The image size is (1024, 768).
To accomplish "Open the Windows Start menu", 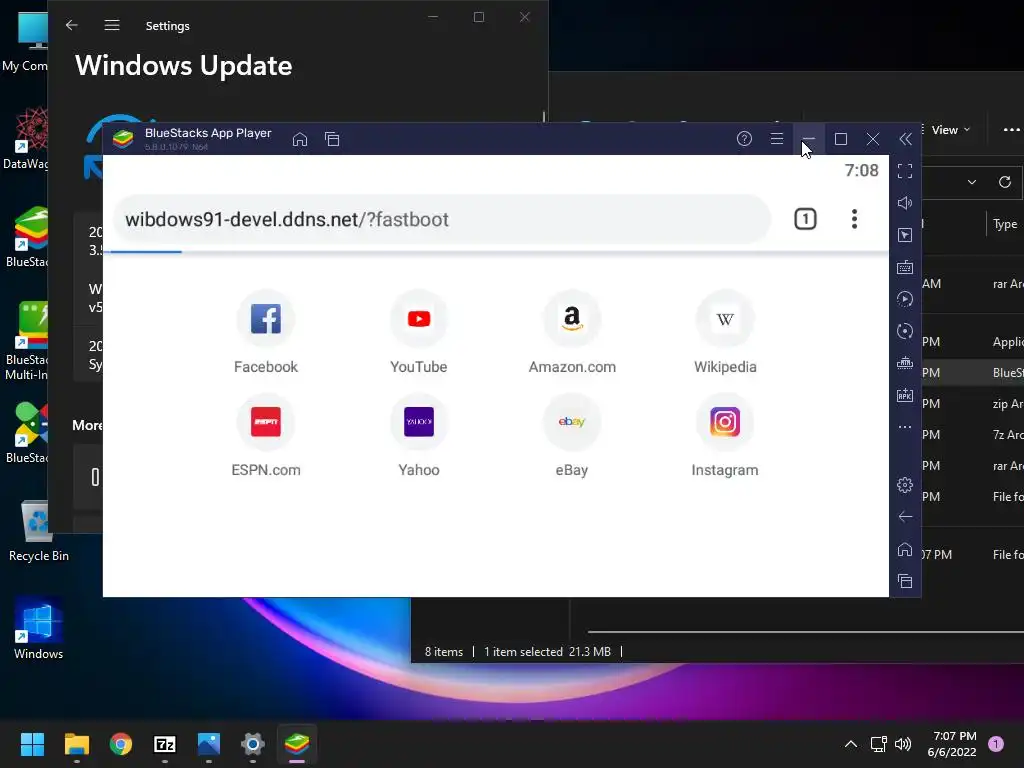I will point(32,744).
